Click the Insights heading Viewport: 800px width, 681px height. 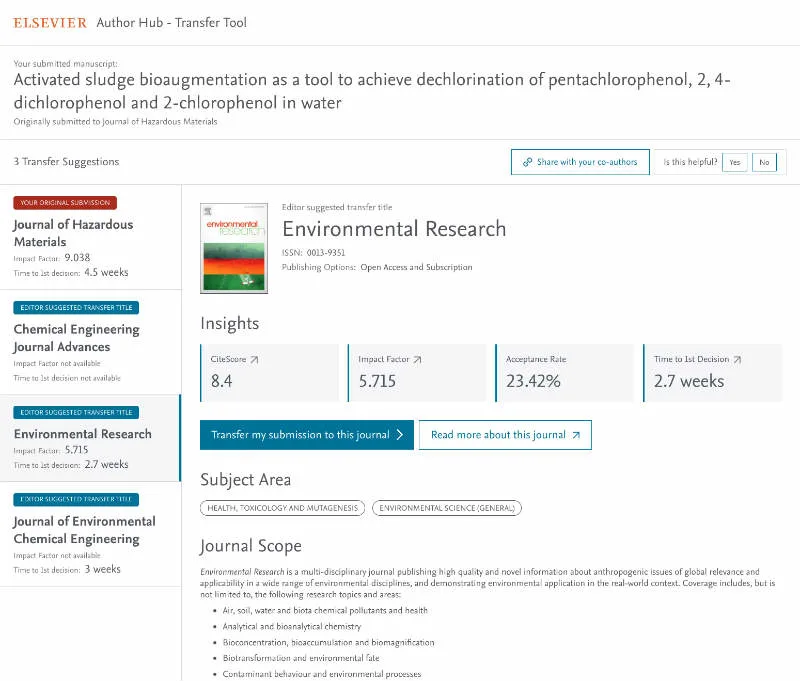[x=230, y=323]
